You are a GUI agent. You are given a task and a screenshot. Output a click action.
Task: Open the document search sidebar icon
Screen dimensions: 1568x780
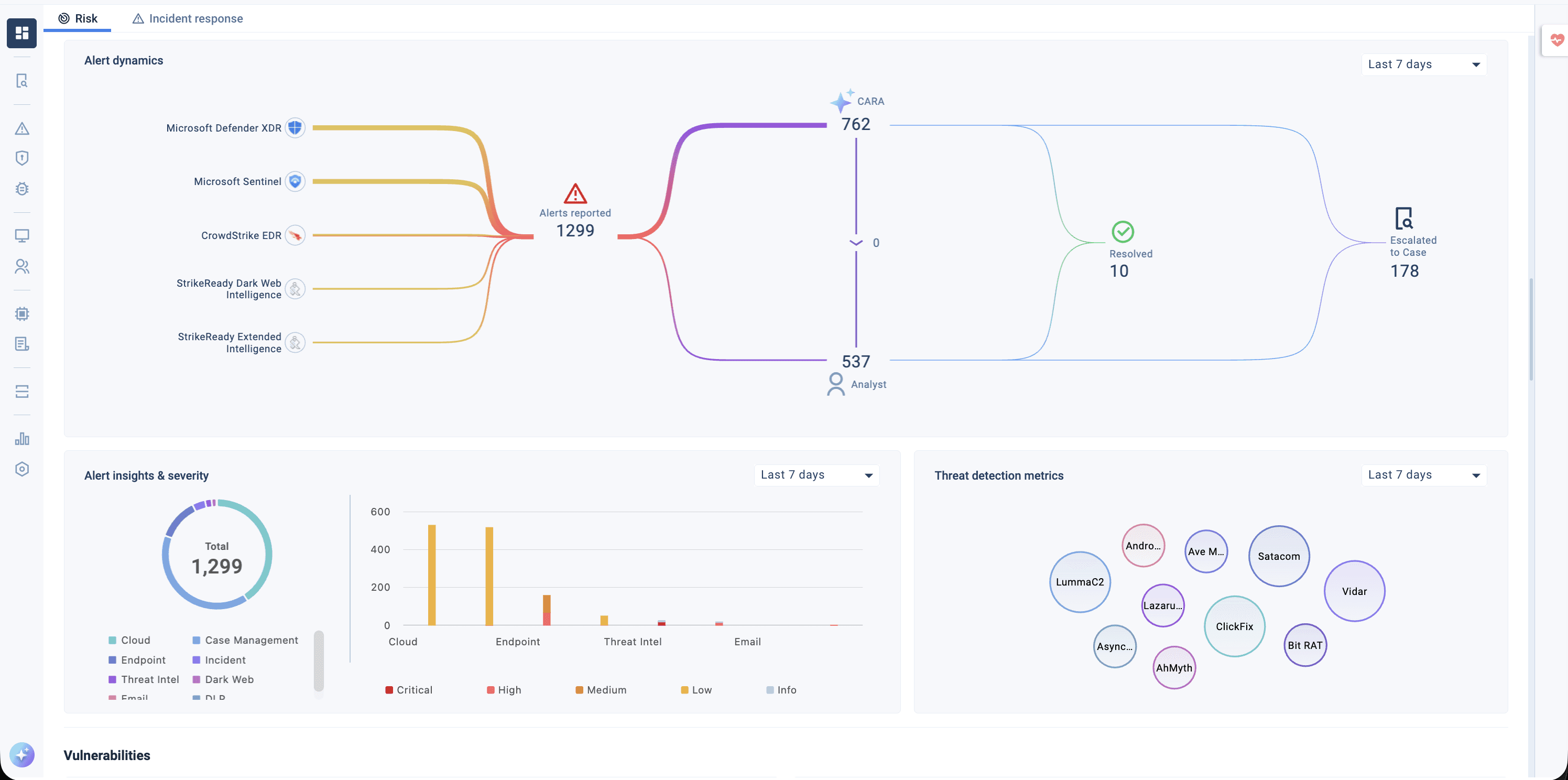point(22,81)
